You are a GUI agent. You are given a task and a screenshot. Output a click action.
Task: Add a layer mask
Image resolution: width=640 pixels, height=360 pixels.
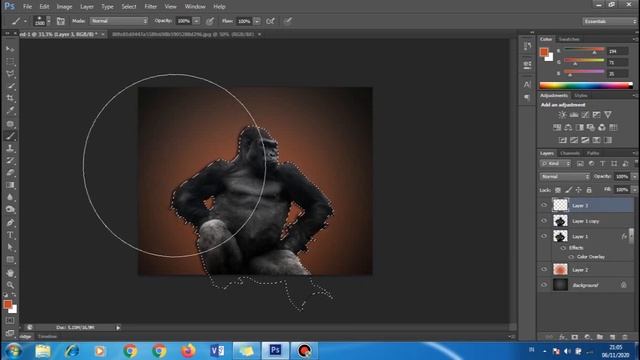point(575,337)
